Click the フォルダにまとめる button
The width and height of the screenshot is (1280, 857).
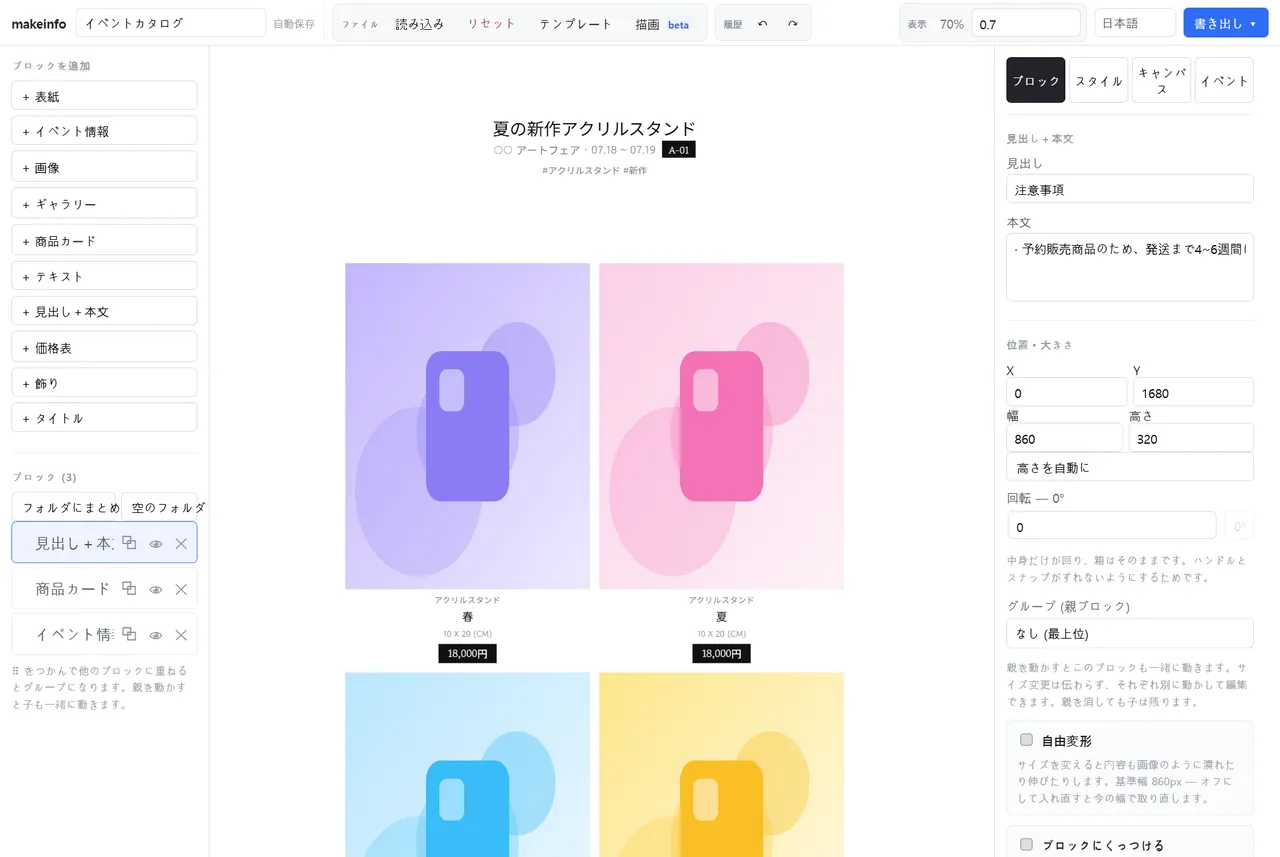(x=64, y=507)
